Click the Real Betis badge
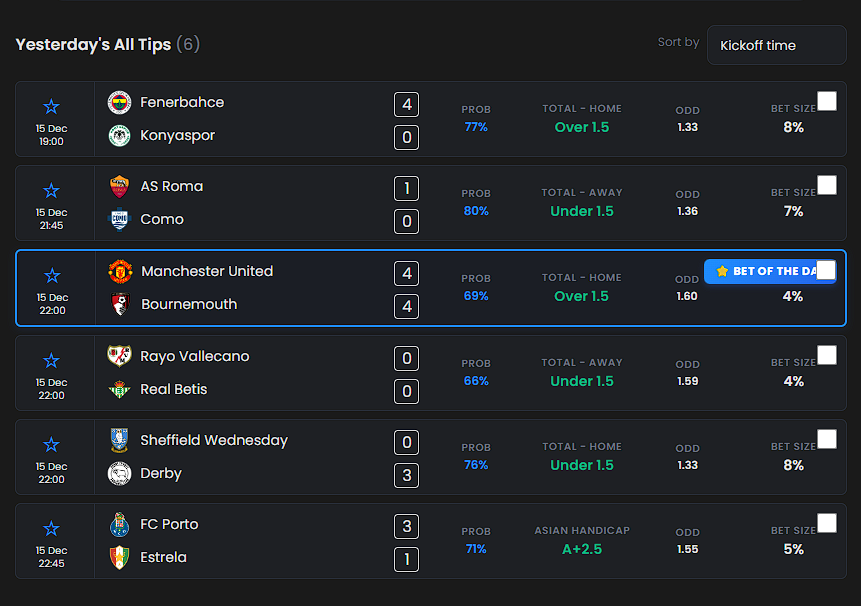Viewport: 861px width, 606px height. 120,390
